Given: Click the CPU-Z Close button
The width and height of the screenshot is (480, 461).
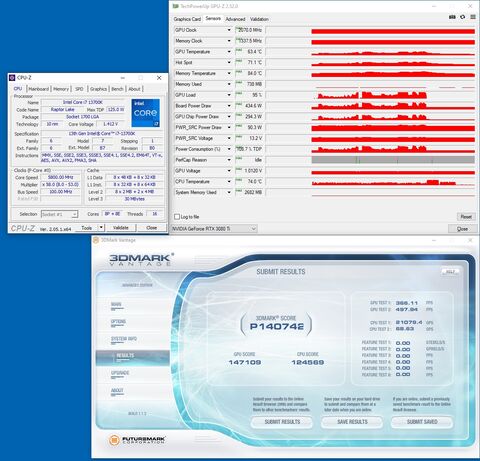Looking at the screenshot, I should click(x=152, y=228).
